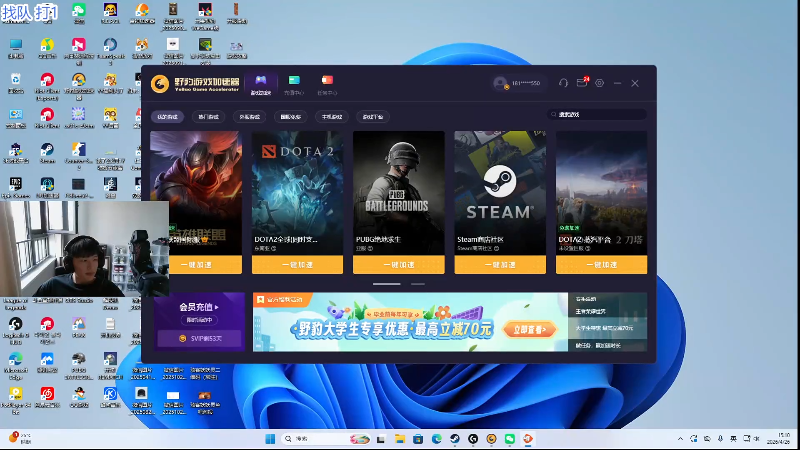Click 一键加速 under PUBG card
The width and height of the screenshot is (800, 450).
point(399,265)
